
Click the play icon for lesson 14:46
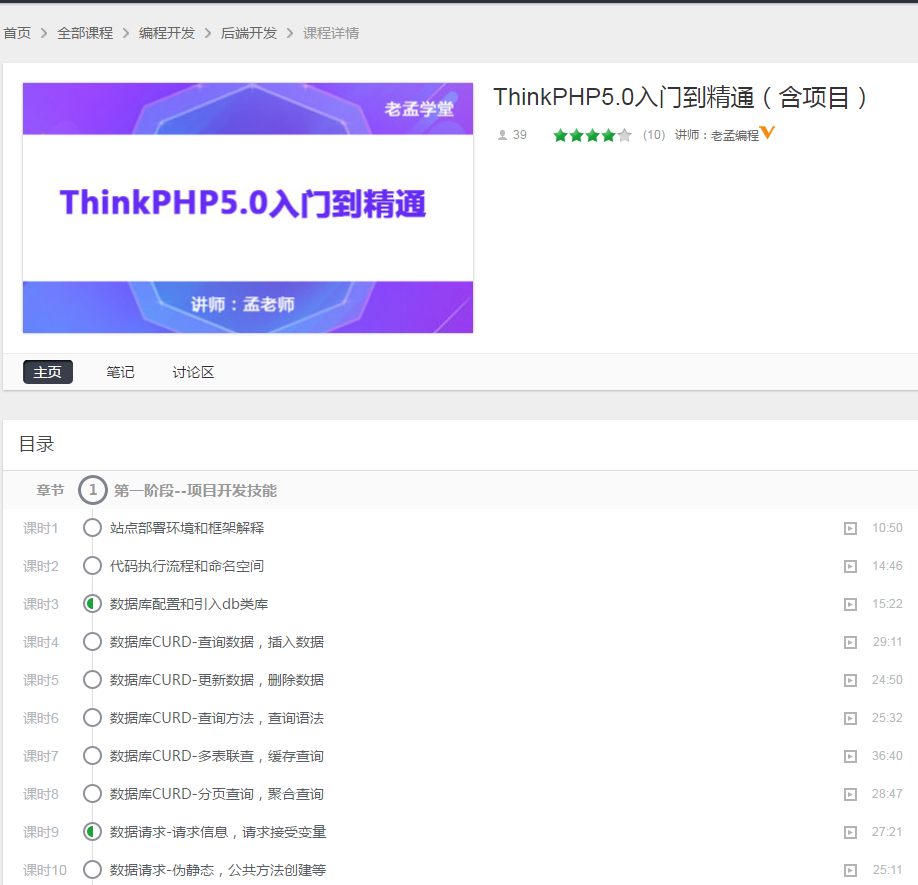(x=850, y=567)
